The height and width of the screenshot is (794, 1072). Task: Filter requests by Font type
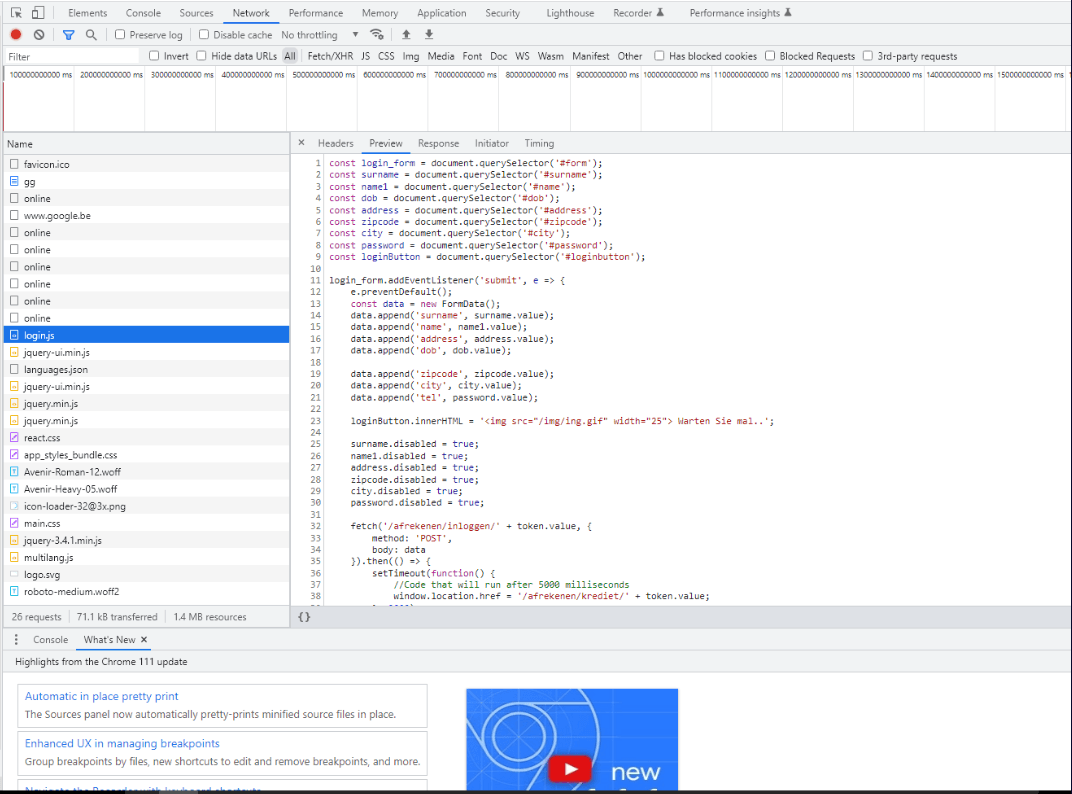tap(472, 56)
